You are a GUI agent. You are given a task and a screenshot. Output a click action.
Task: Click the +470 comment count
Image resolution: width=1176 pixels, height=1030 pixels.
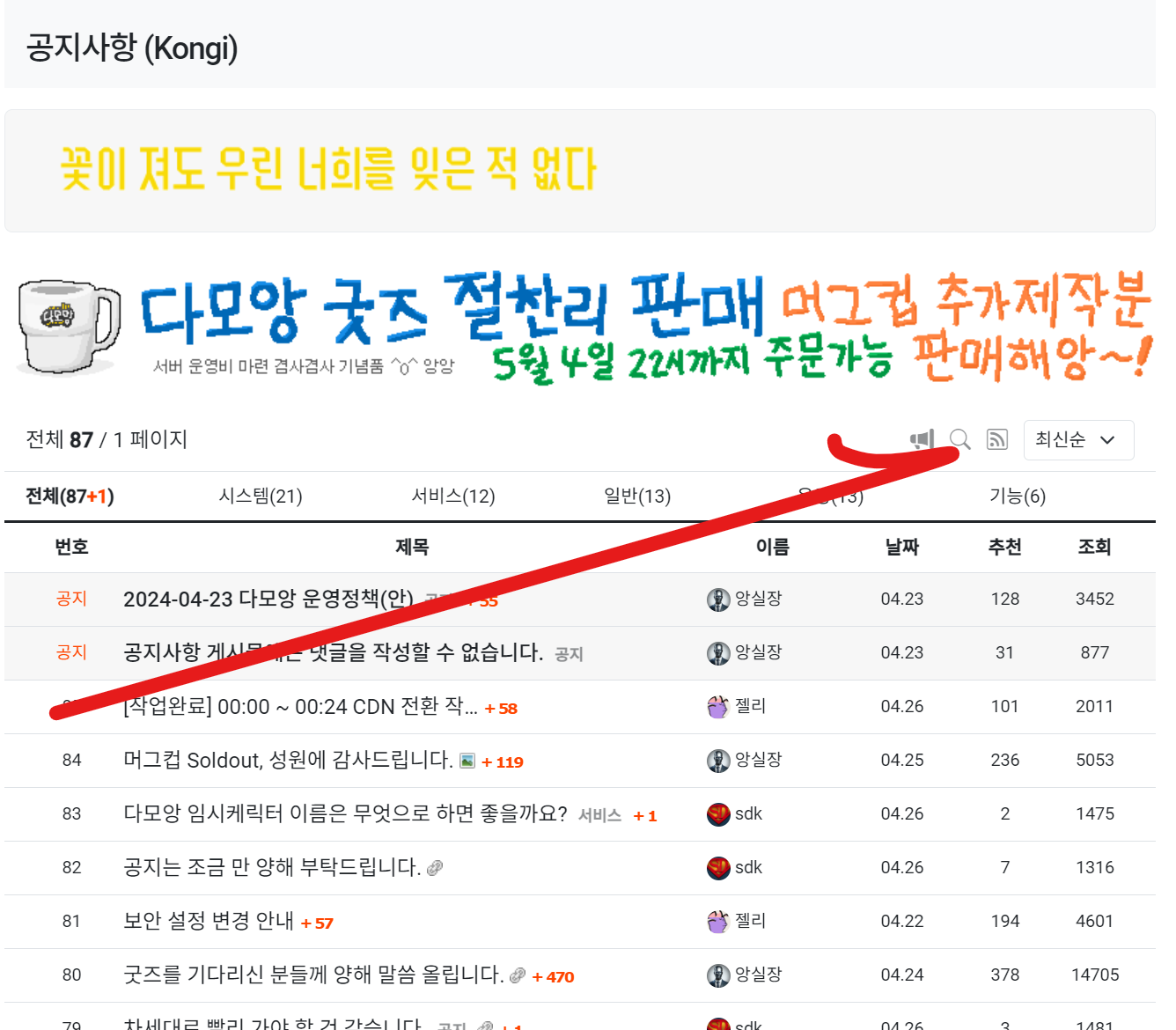[553, 977]
